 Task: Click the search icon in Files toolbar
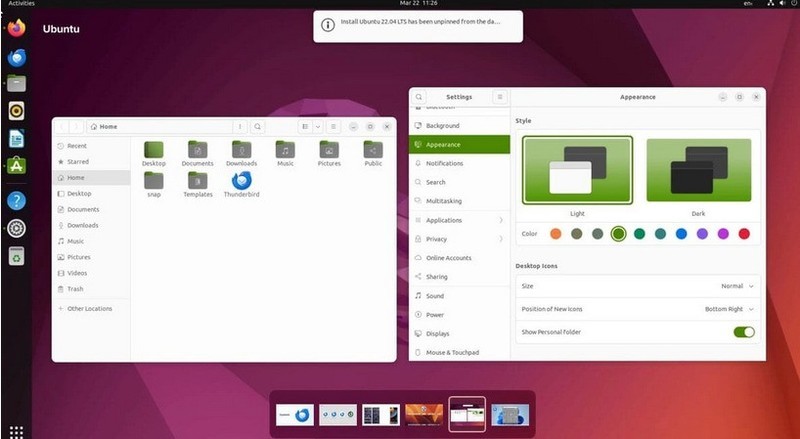tap(258, 127)
